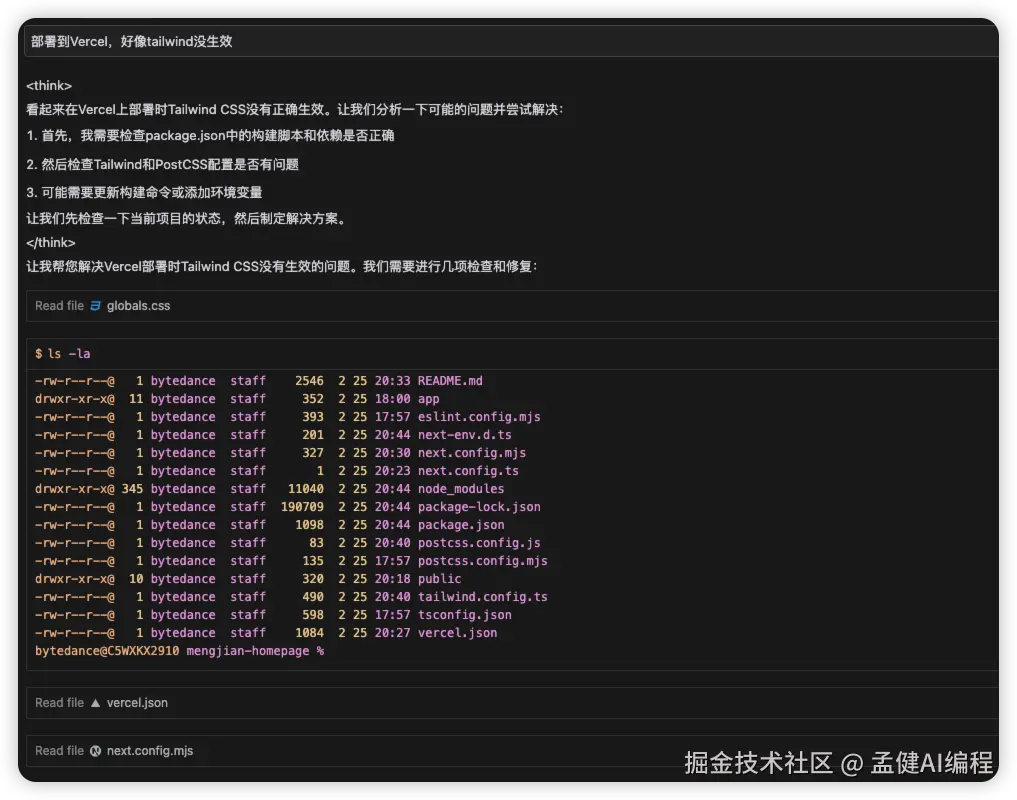Click the opening <think> tag text
Screen dimensions: 1017x800
[x=49, y=86]
